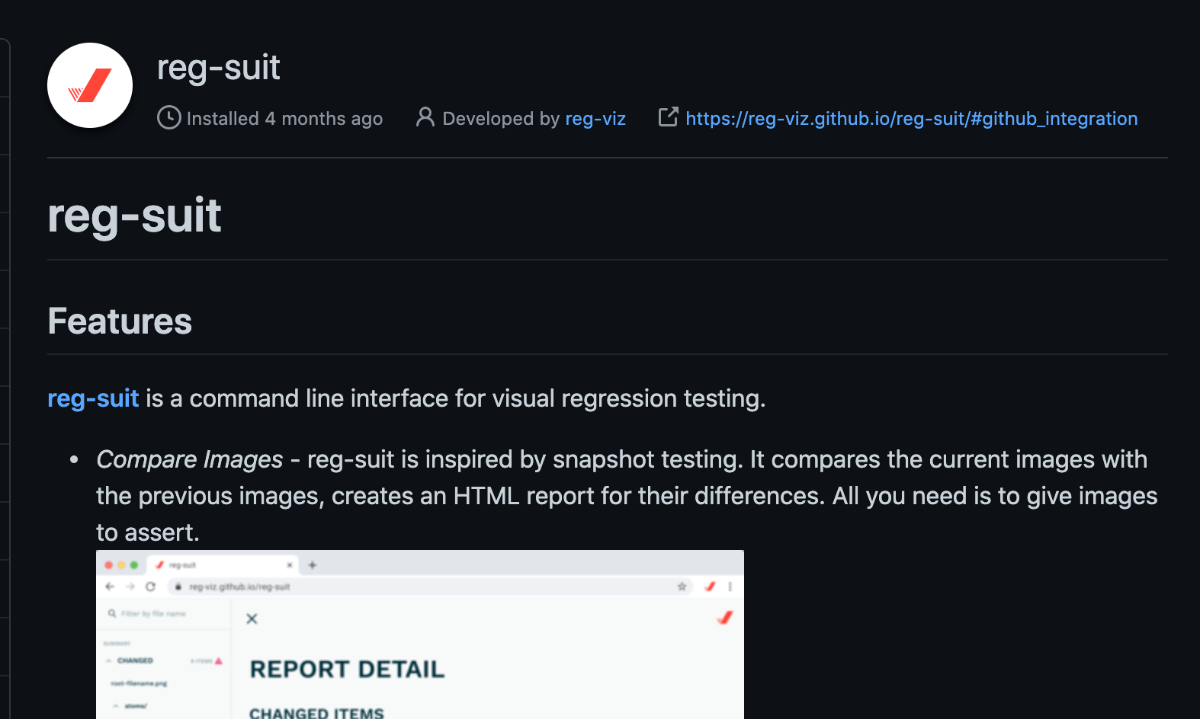The width and height of the screenshot is (1200, 719).
Task: Click the person icon before Developed by
Action: (425, 118)
